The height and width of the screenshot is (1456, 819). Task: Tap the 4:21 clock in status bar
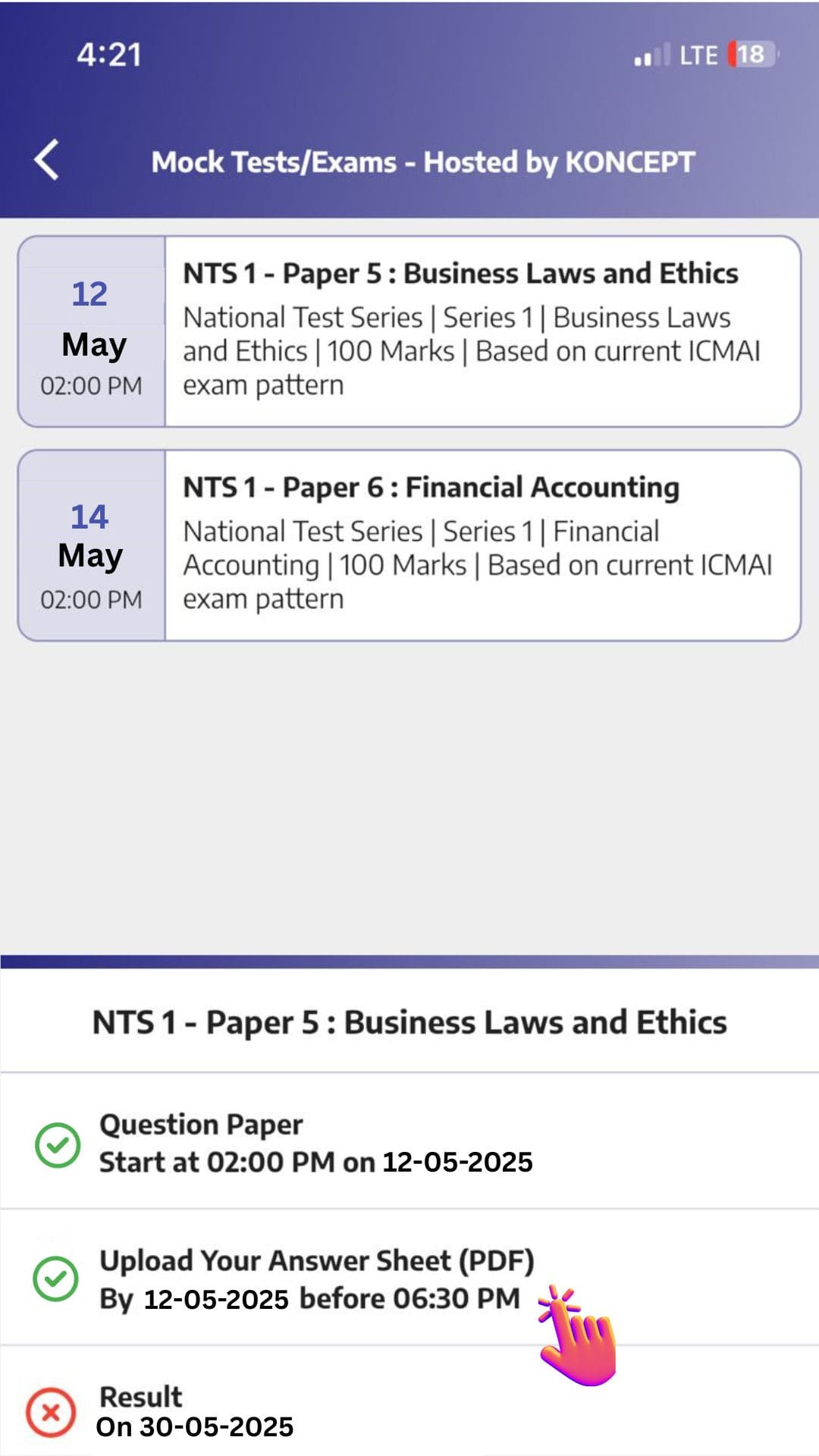point(109,55)
